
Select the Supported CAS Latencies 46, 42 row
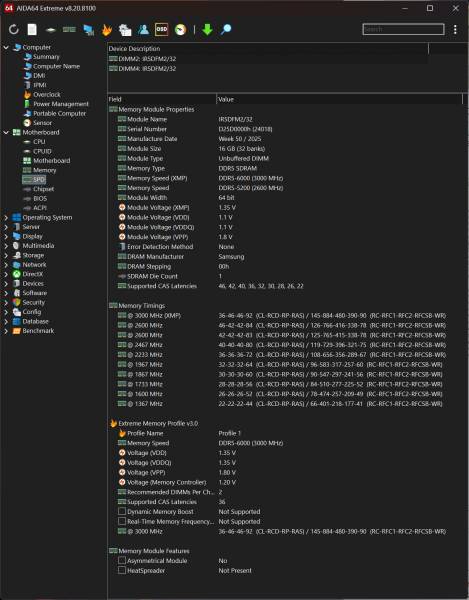(x=285, y=286)
